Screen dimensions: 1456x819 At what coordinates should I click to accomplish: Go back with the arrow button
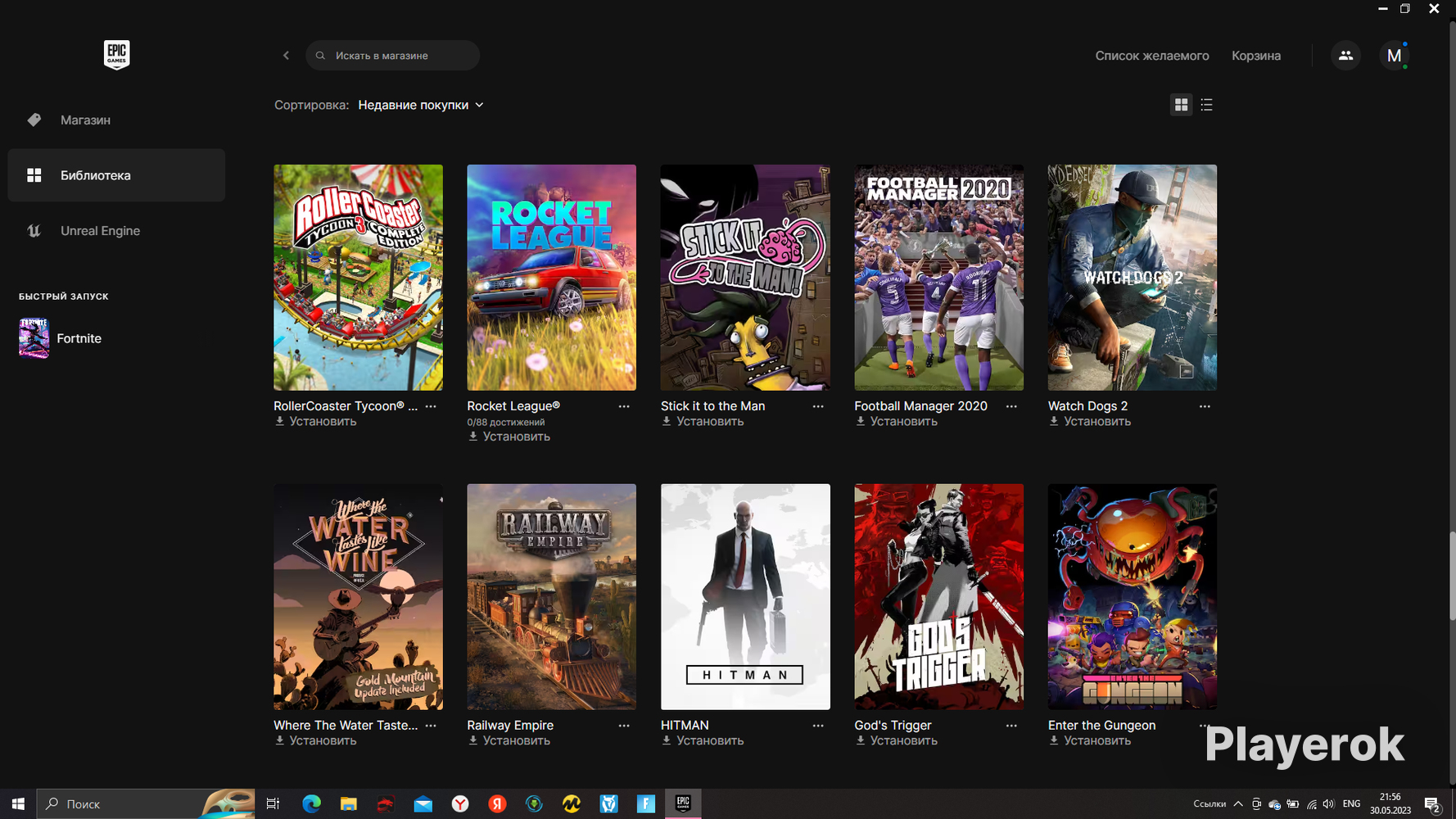point(286,56)
